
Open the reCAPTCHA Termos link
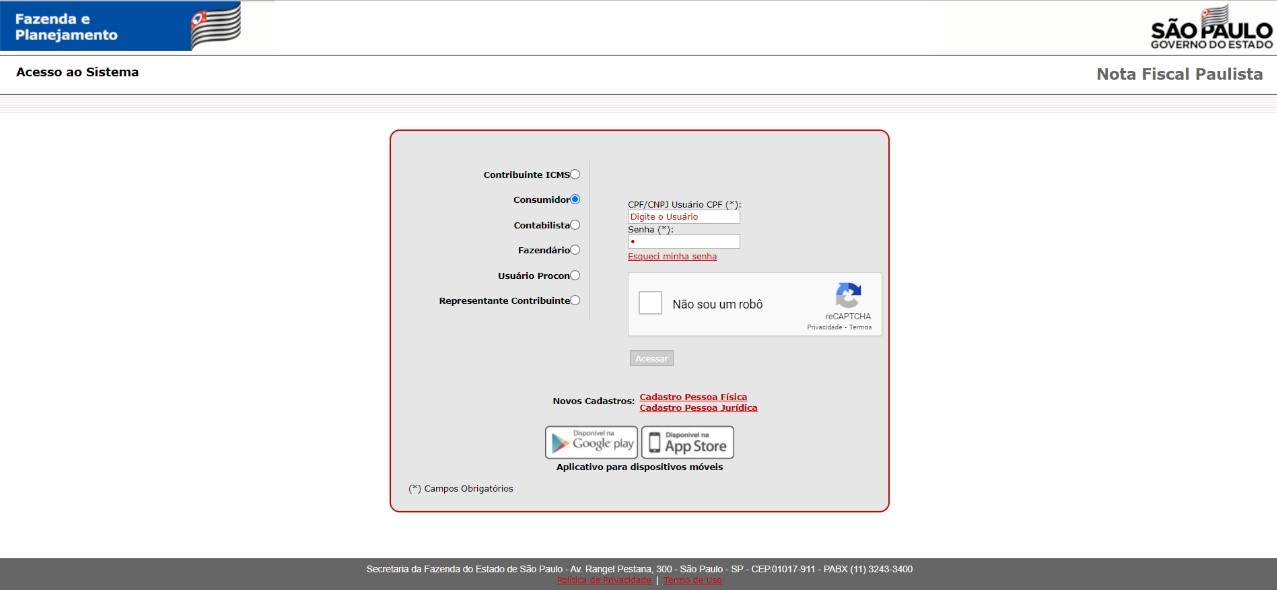click(x=861, y=327)
